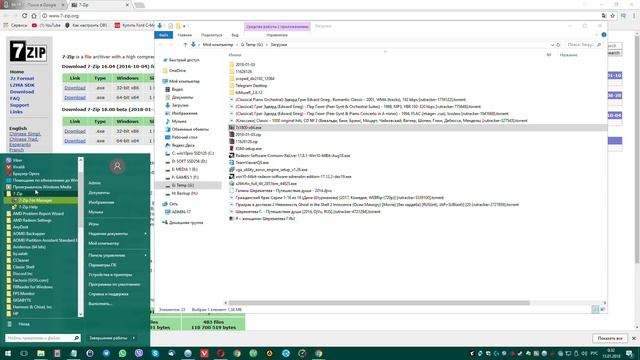Open the blue Файл tab in Explorer
Viewport: 640px width, 360px height.
[x=164, y=35]
